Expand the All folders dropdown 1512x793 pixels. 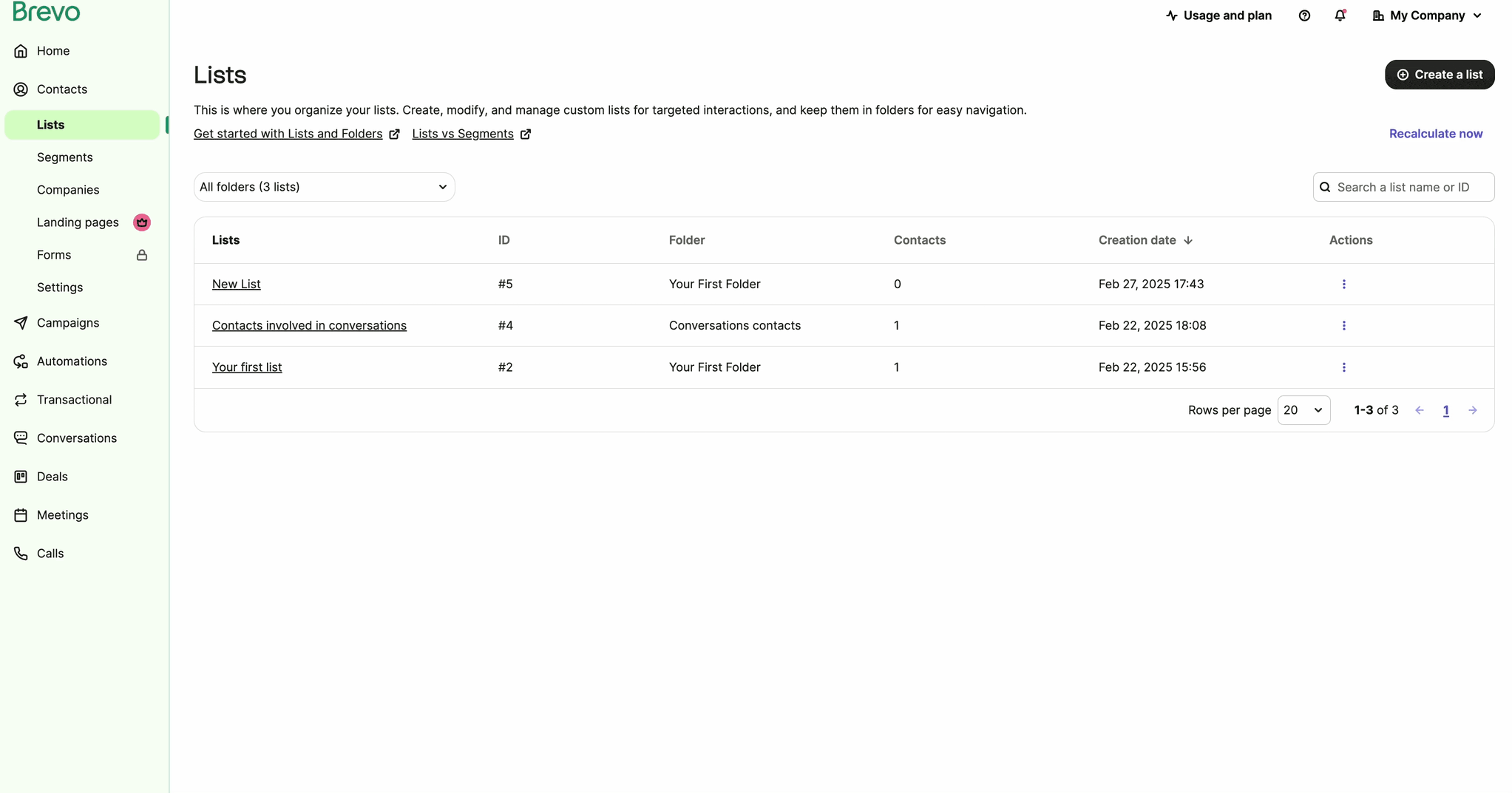coord(324,187)
